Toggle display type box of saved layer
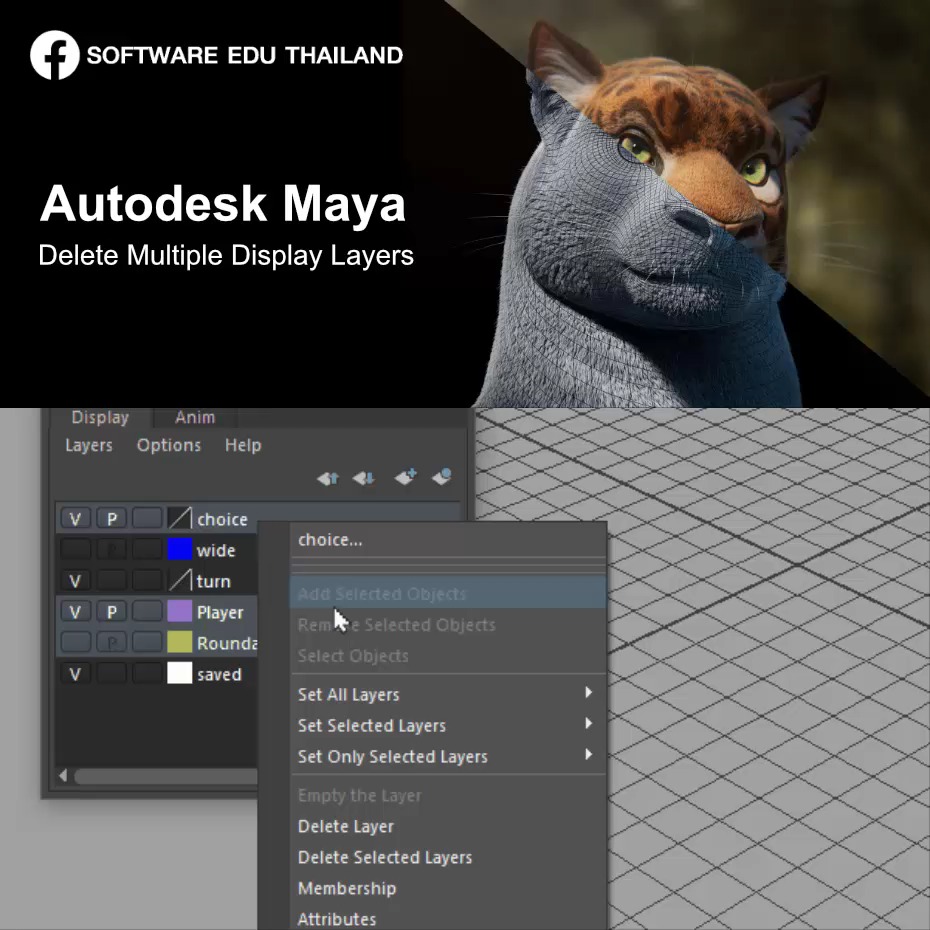This screenshot has width=930, height=930. (x=147, y=674)
